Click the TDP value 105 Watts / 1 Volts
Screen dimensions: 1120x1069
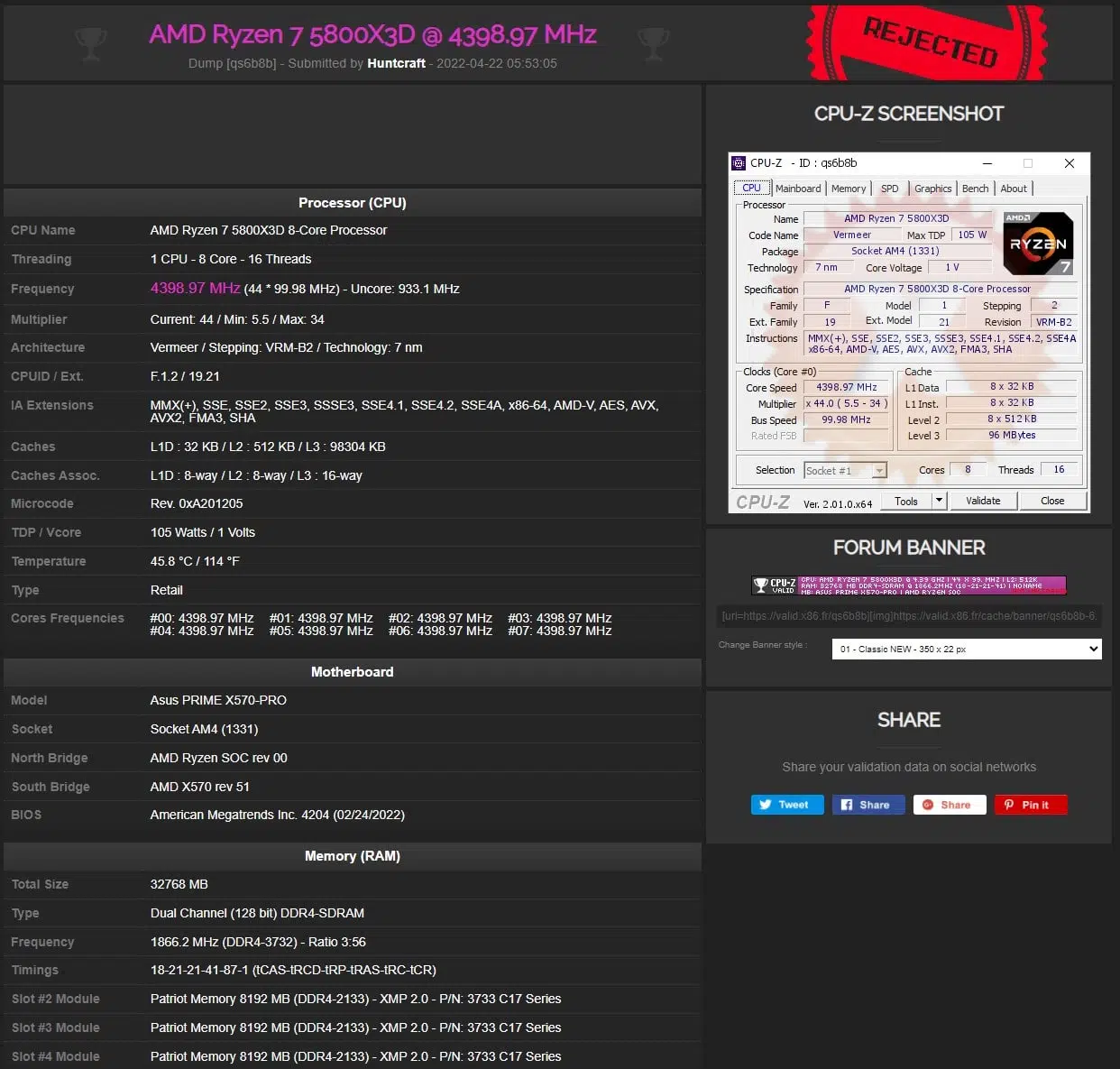coord(203,532)
